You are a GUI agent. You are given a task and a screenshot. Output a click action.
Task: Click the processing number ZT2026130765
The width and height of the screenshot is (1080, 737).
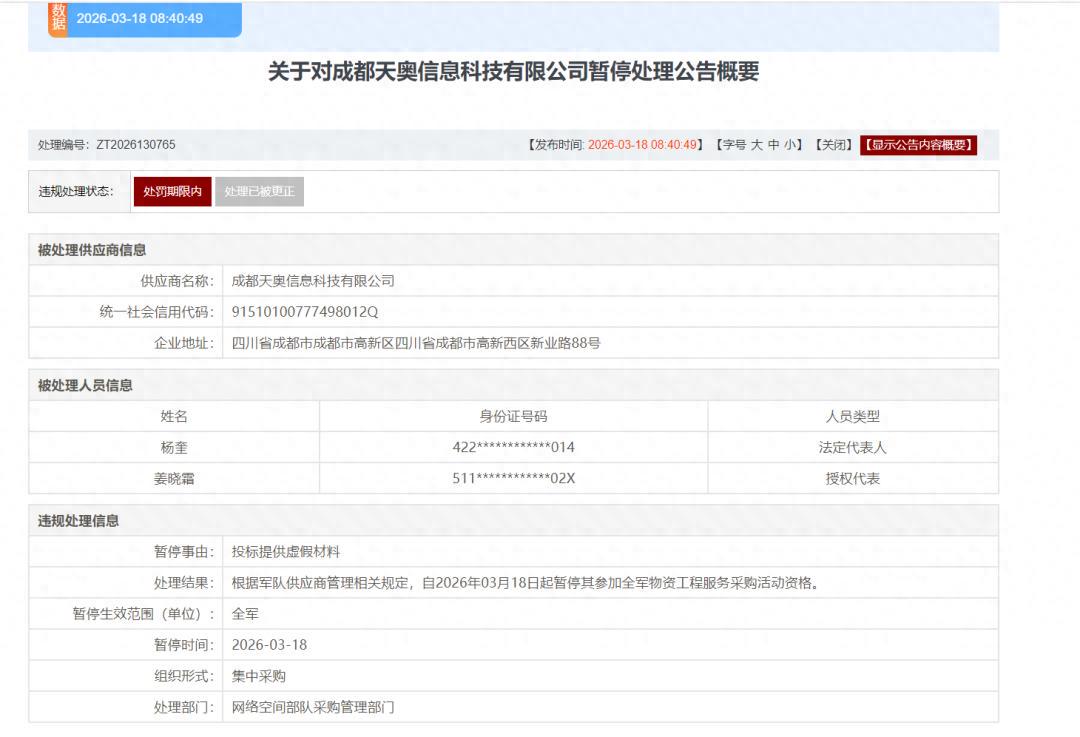[x=135, y=145]
